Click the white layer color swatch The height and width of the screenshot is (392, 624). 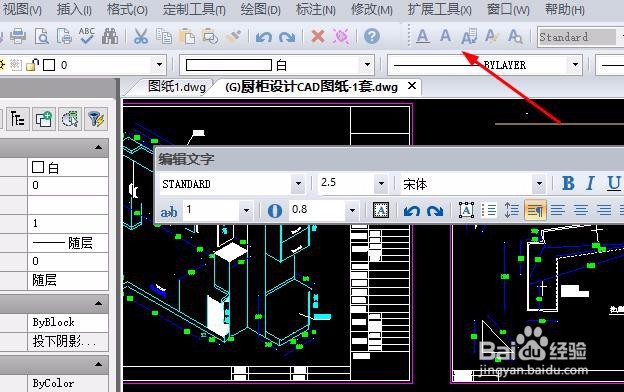pos(49,65)
